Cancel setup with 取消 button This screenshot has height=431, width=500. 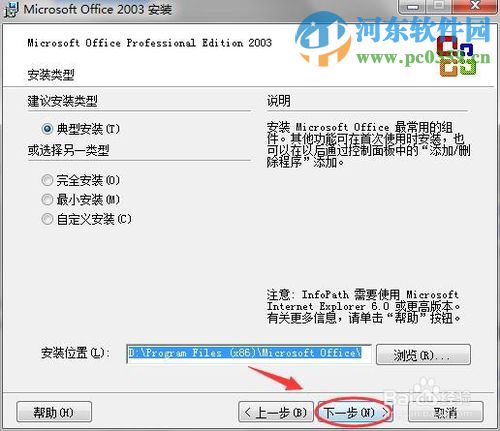(446, 412)
